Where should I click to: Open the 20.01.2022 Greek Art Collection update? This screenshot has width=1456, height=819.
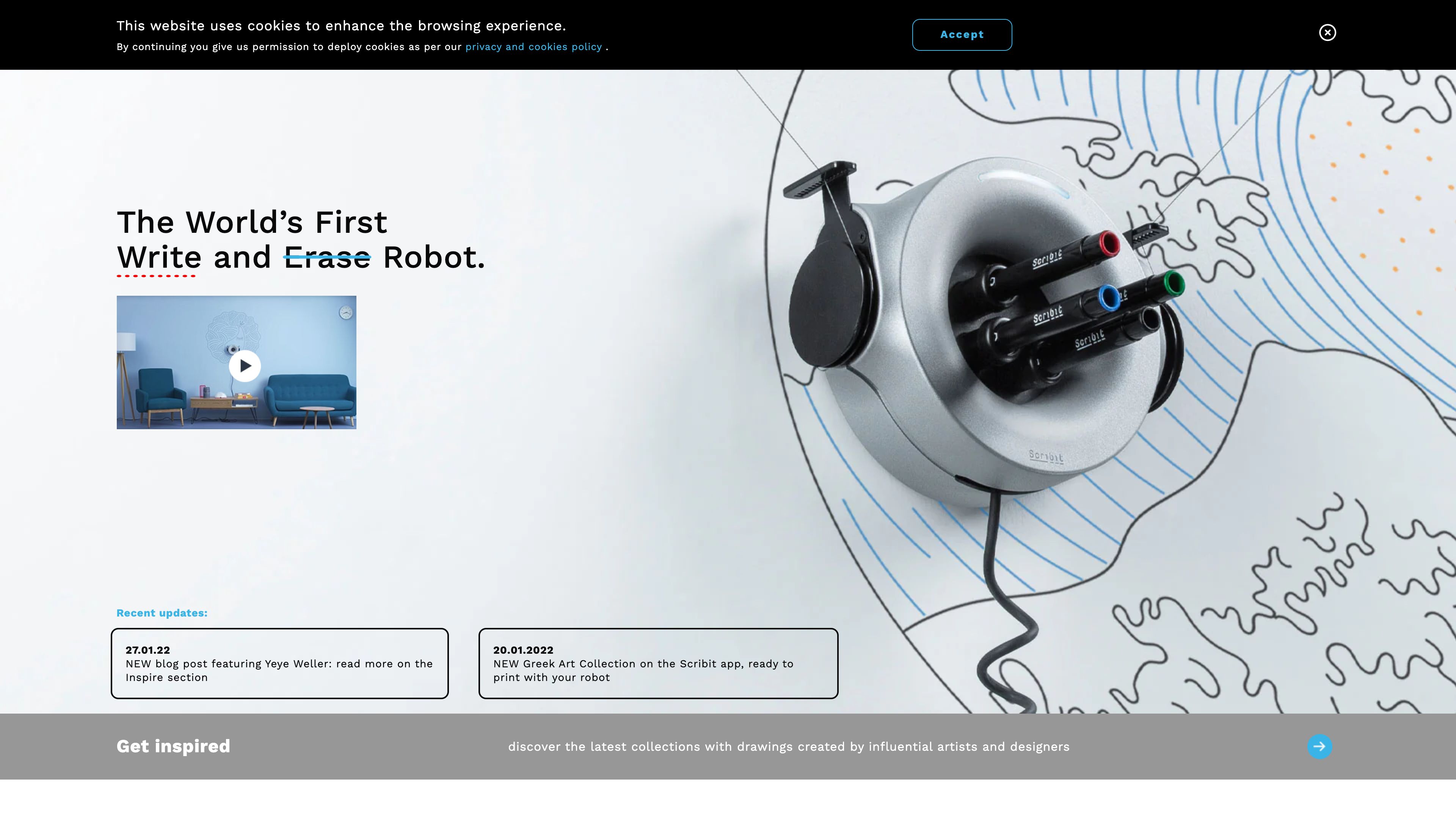tap(658, 663)
